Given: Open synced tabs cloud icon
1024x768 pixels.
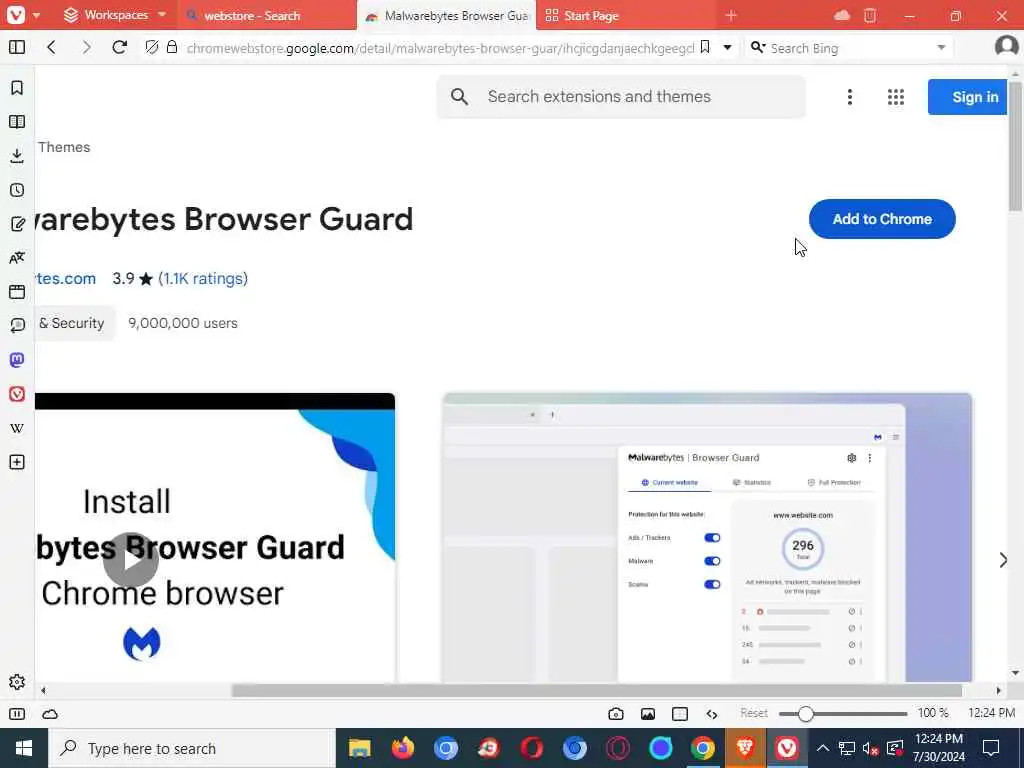Looking at the screenshot, I should tap(842, 15).
